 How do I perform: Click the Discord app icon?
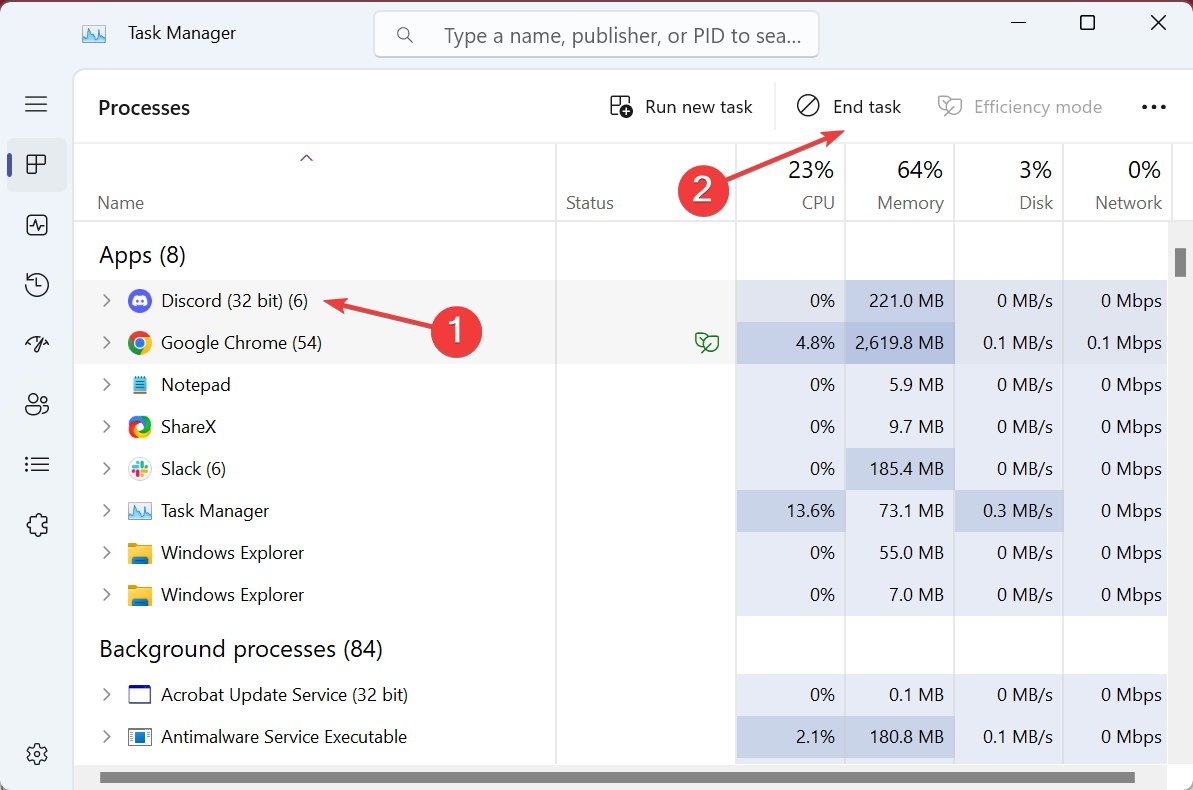(139, 301)
